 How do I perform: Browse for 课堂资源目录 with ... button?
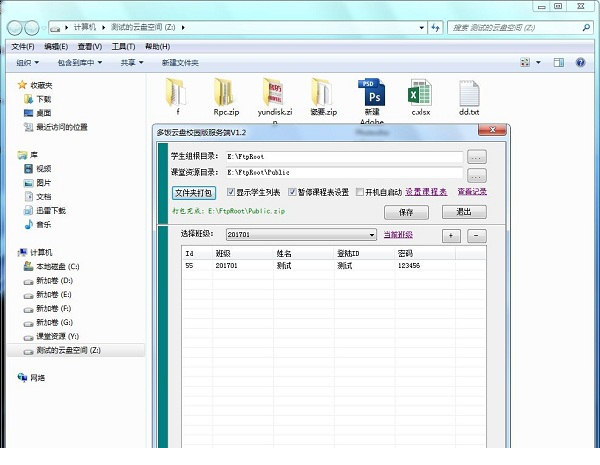pos(476,176)
